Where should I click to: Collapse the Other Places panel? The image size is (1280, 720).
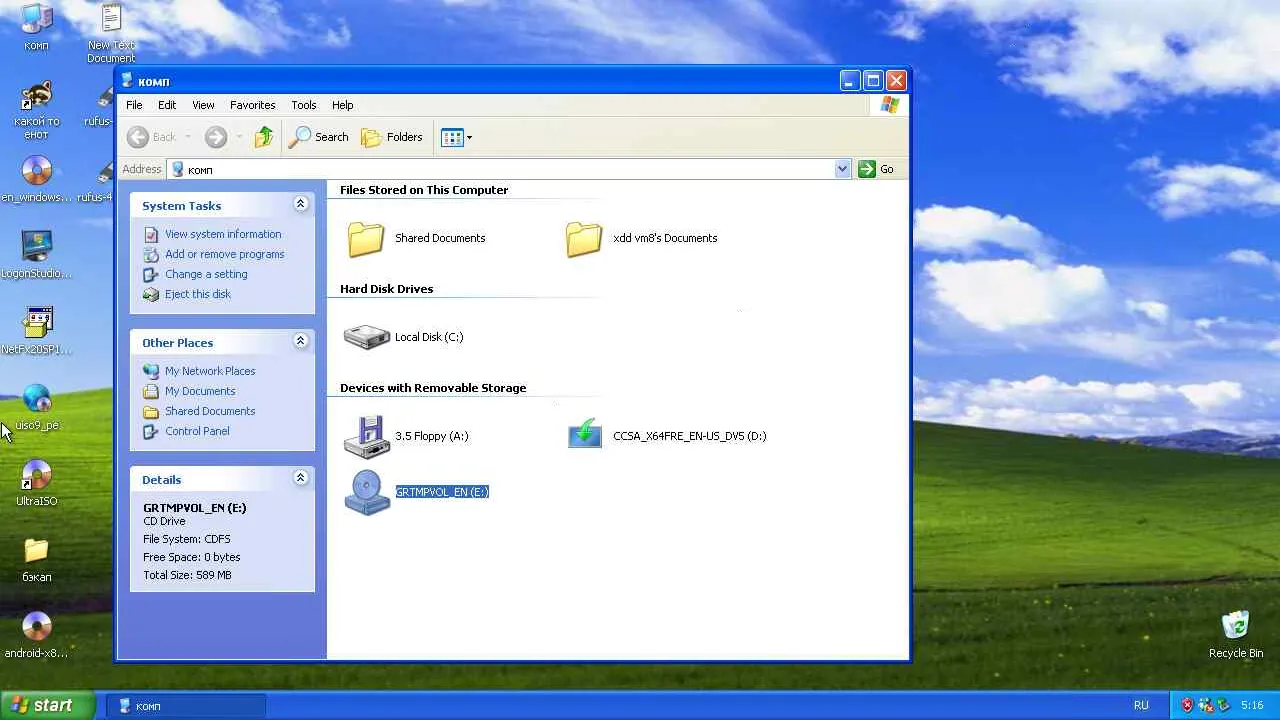coord(300,341)
